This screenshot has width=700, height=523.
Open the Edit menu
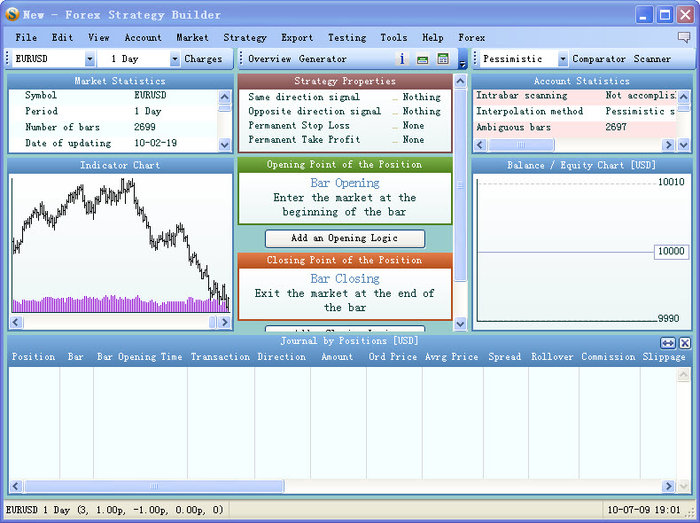click(x=62, y=37)
